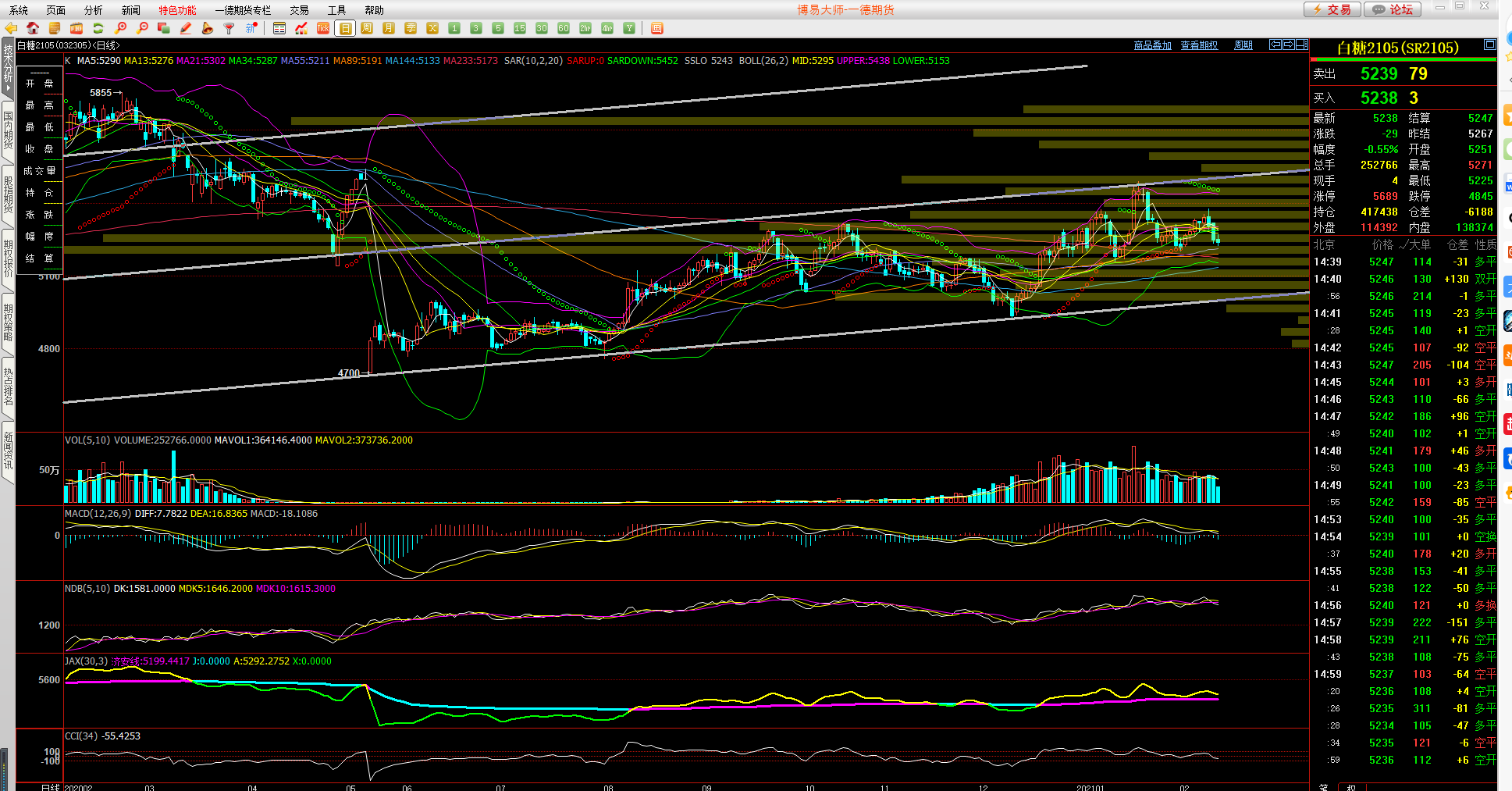
Task: Click the 周期 link
Action: (1243, 45)
